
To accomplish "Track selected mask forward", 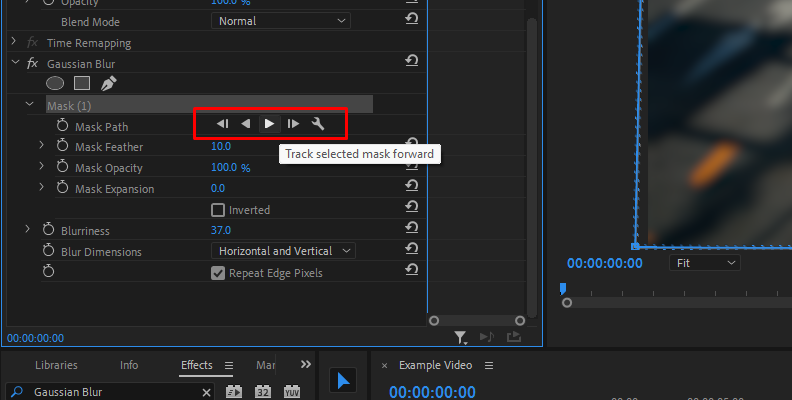I will coord(269,124).
